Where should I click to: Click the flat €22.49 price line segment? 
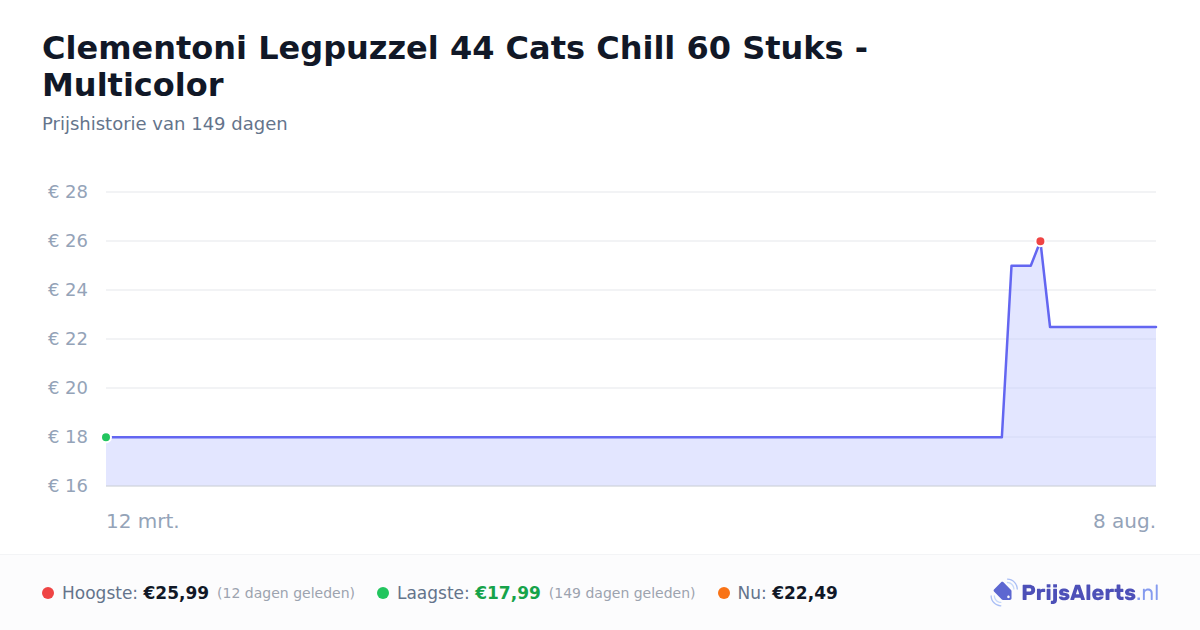[1103, 327]
